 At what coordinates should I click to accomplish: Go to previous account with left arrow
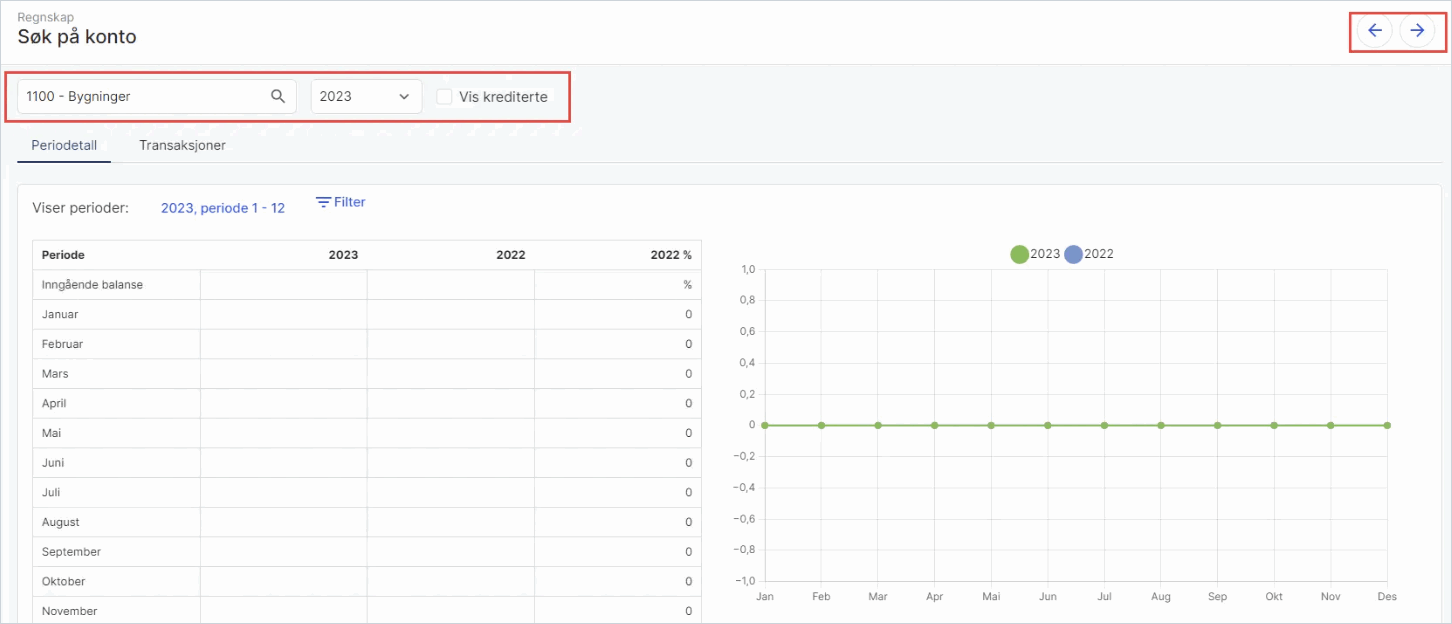coord(1375,31)
